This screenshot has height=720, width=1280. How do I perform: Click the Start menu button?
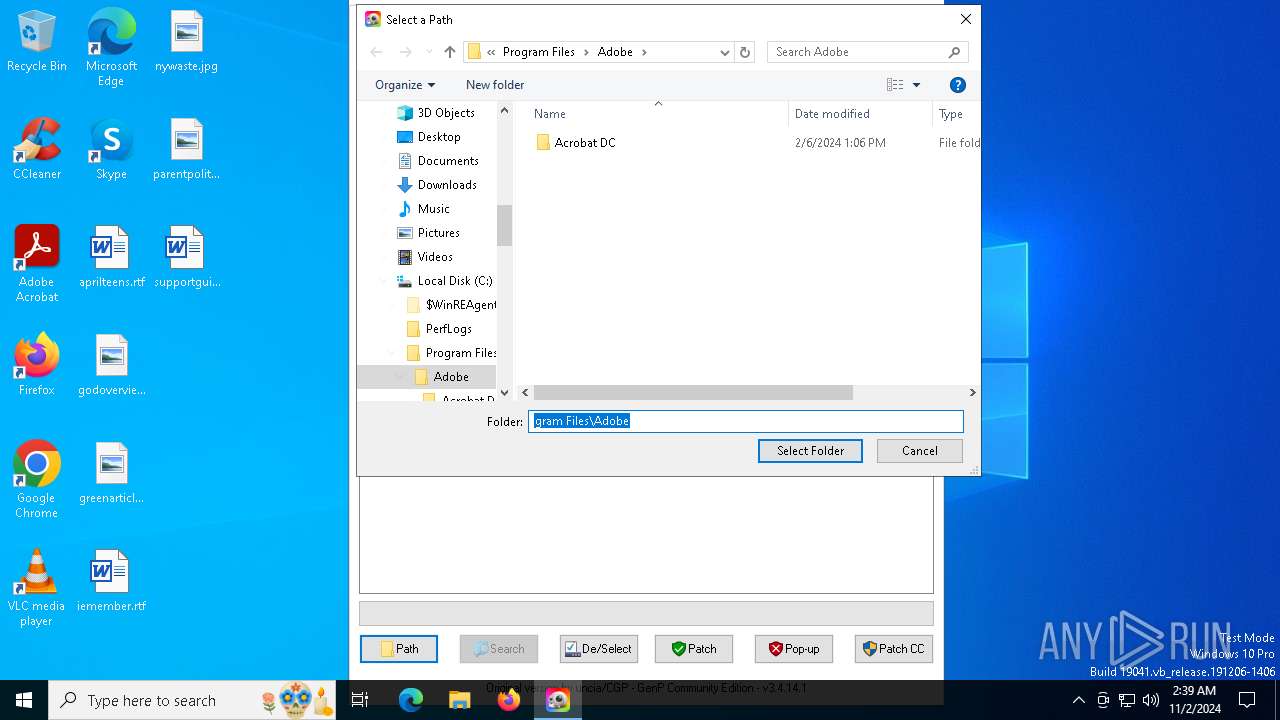coord(24,700)
